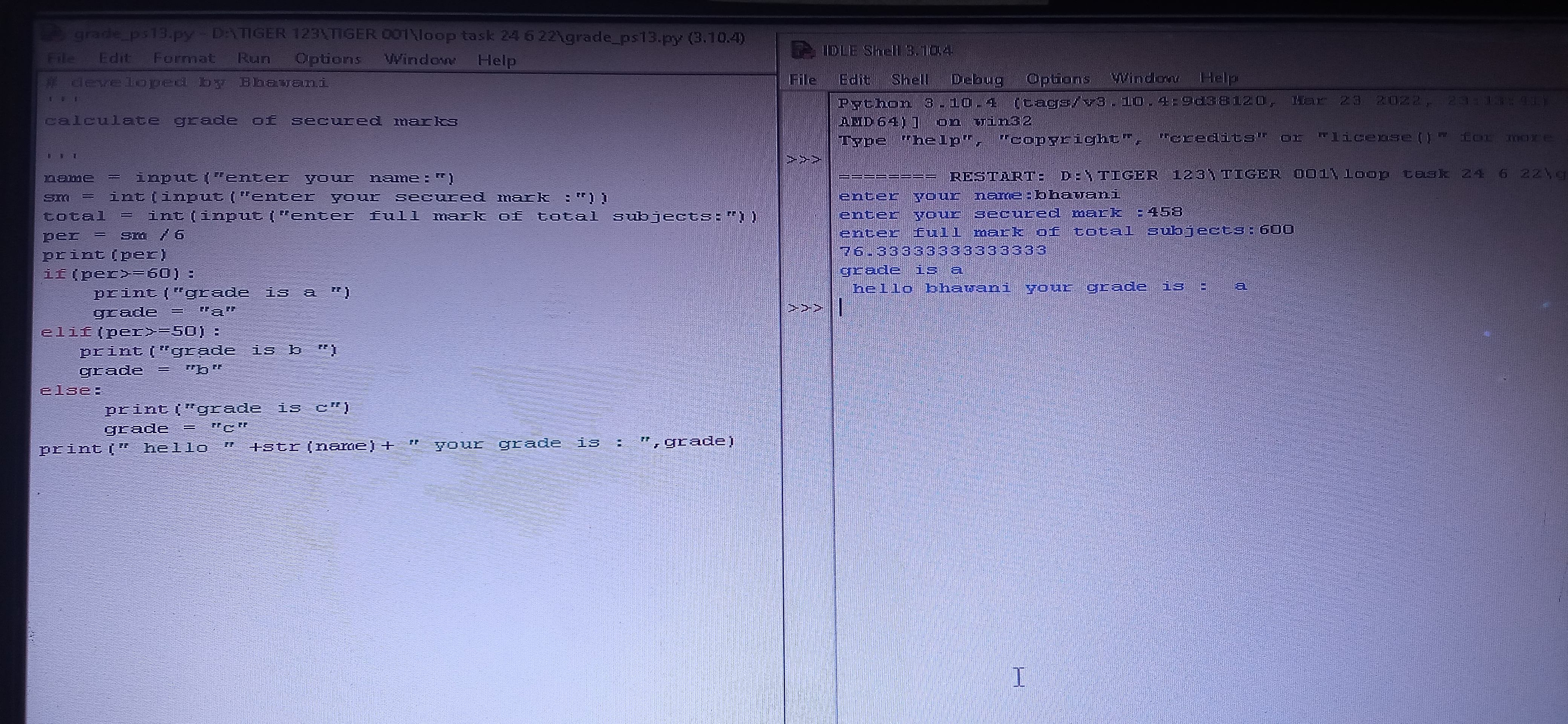This screenshot has height=724, width=1568.
Task: Click the first >>> prompt in shell sidebar
Action: (804, 160)
